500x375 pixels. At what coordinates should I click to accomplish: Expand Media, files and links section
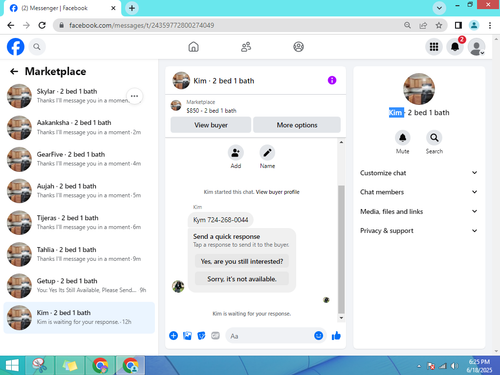click(419, 211)
